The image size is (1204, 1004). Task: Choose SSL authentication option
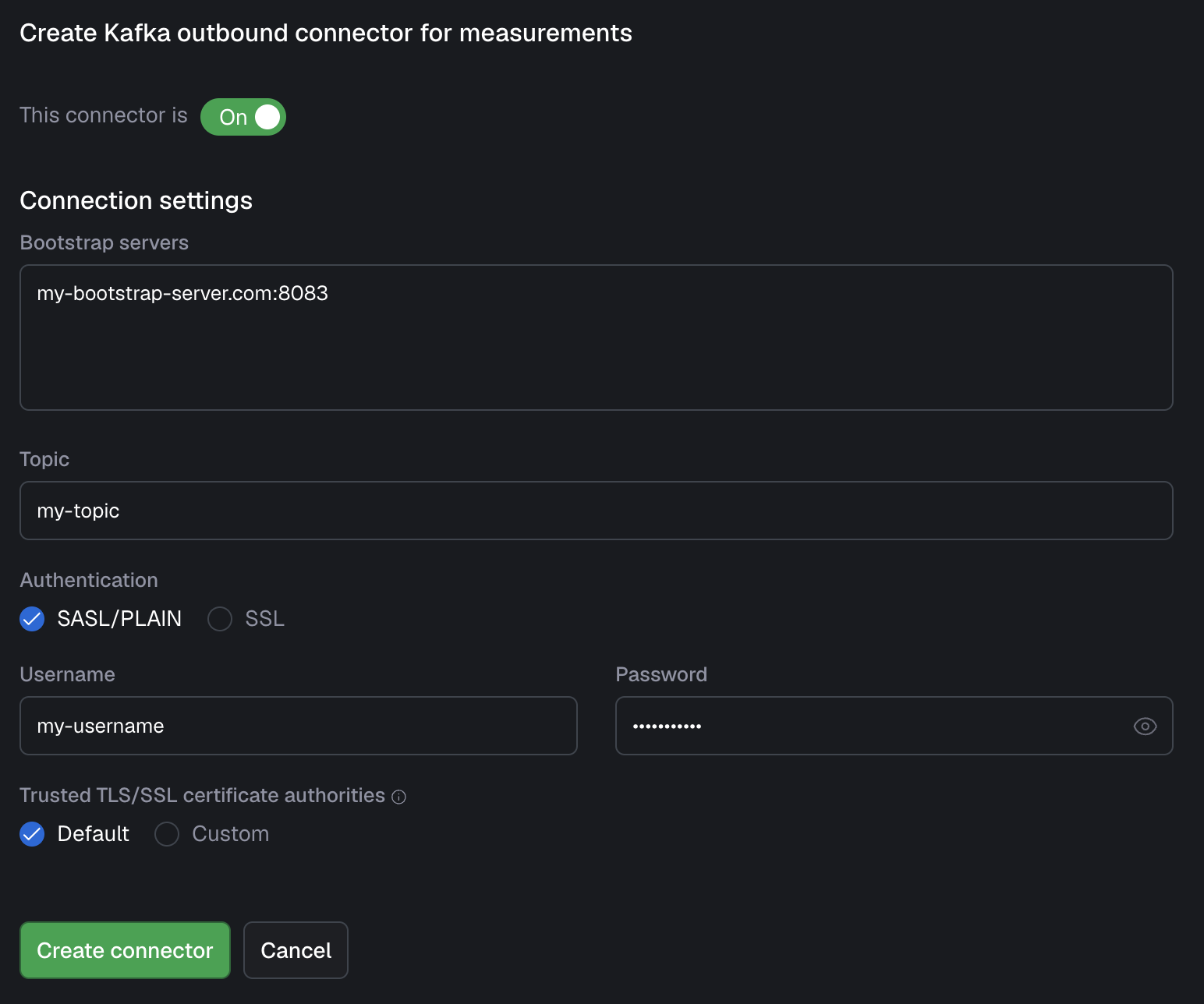tap(220, 619)
